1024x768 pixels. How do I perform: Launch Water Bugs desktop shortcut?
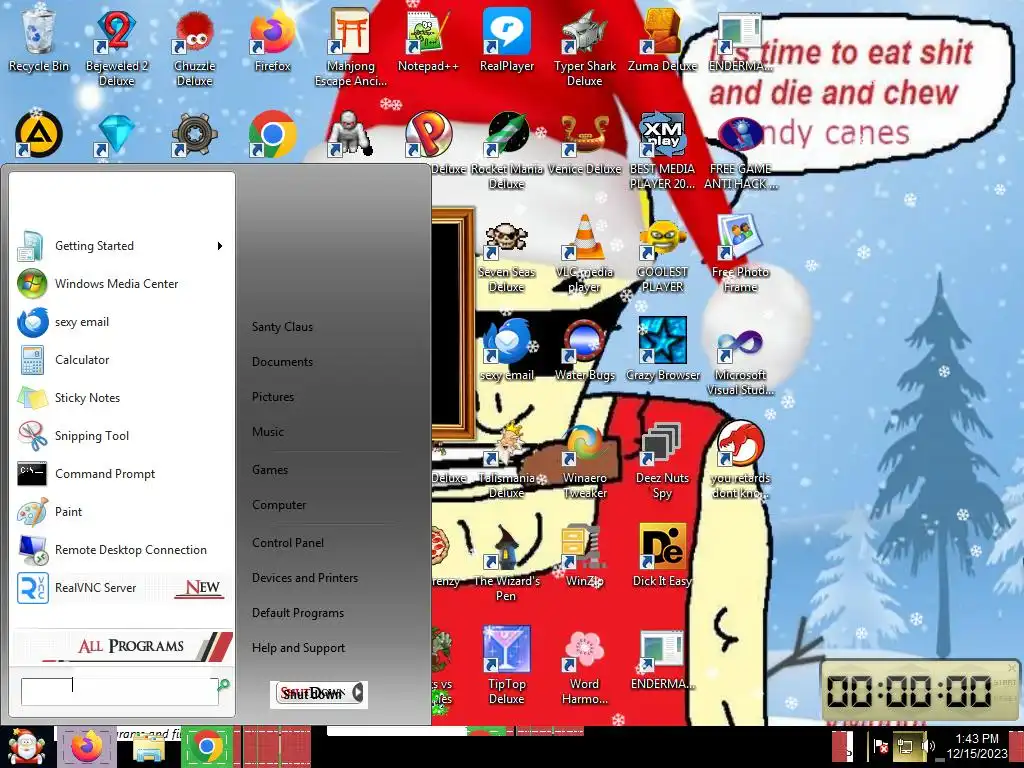coord(584,349)
